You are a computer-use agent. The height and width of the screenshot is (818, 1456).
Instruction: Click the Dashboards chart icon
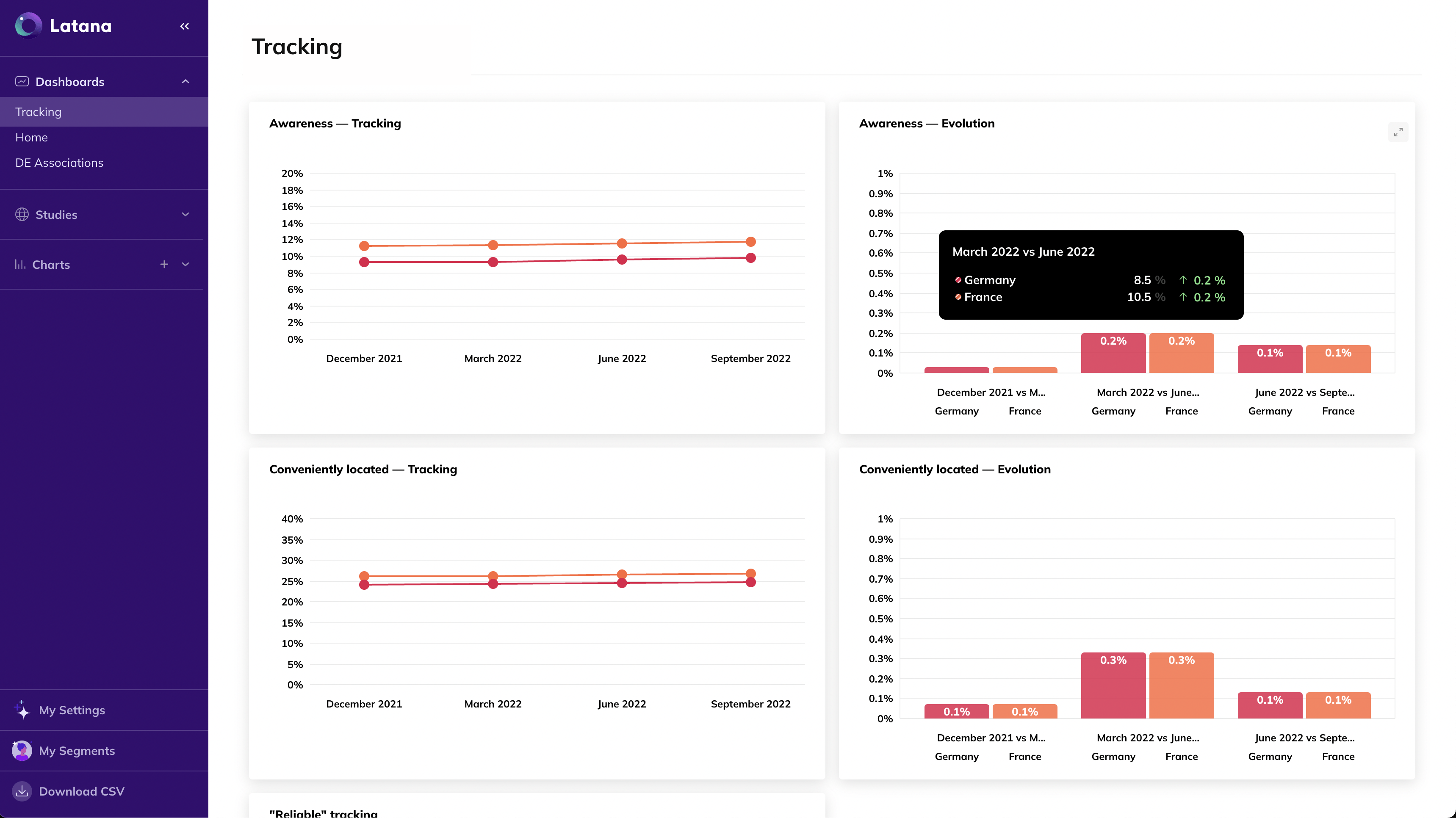pyautogui.click(x=22, y=81)
